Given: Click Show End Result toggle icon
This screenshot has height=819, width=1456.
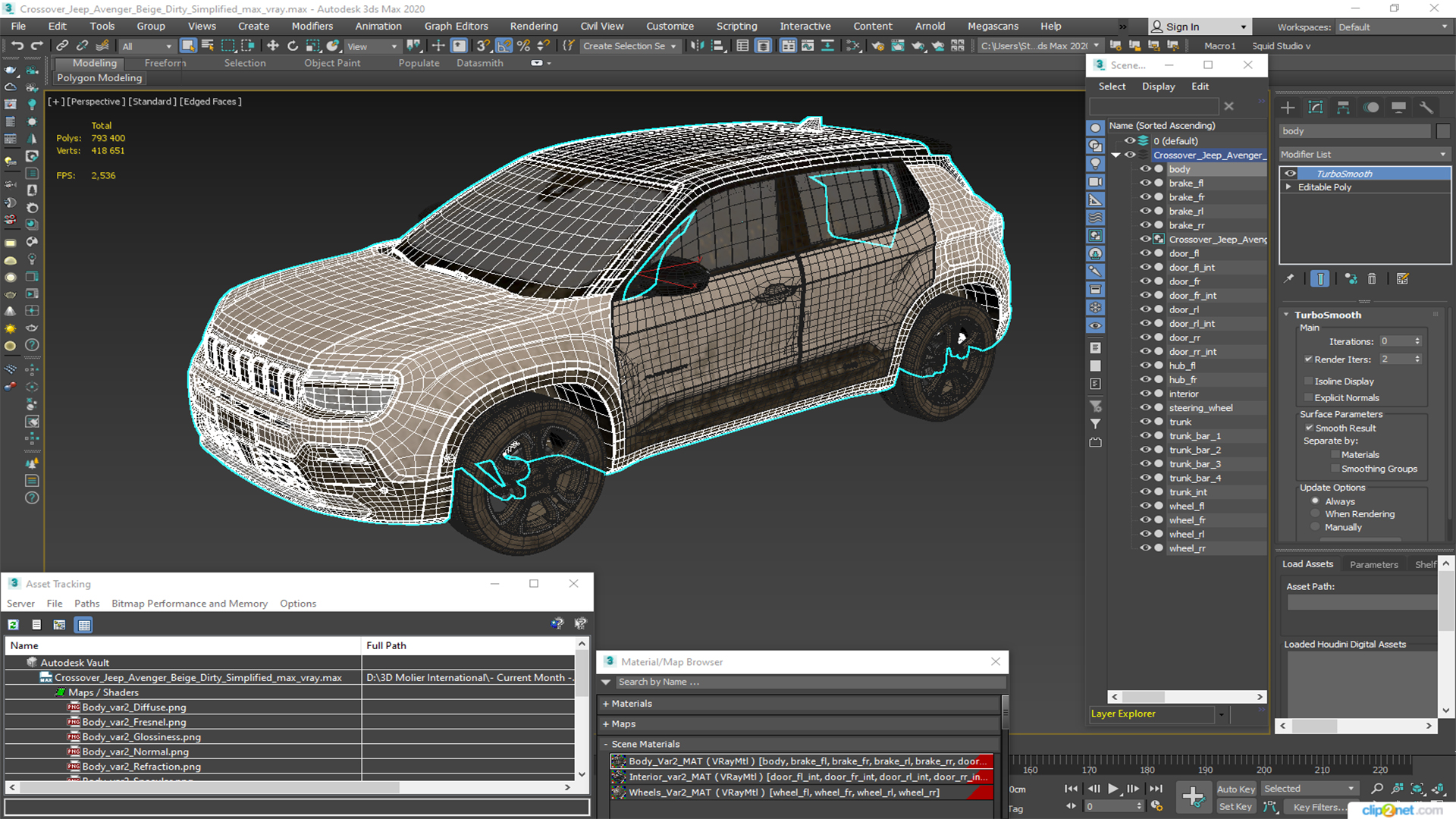Looking at the screenshot, I should tap(1319, 279).
